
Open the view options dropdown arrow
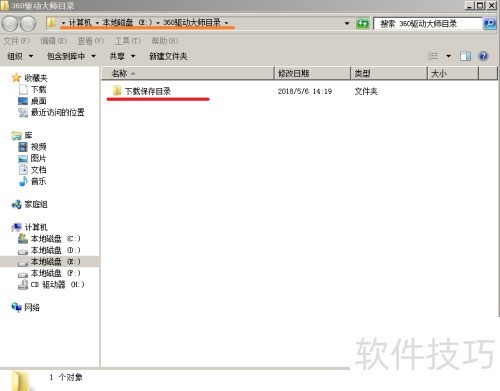(448, 56)
